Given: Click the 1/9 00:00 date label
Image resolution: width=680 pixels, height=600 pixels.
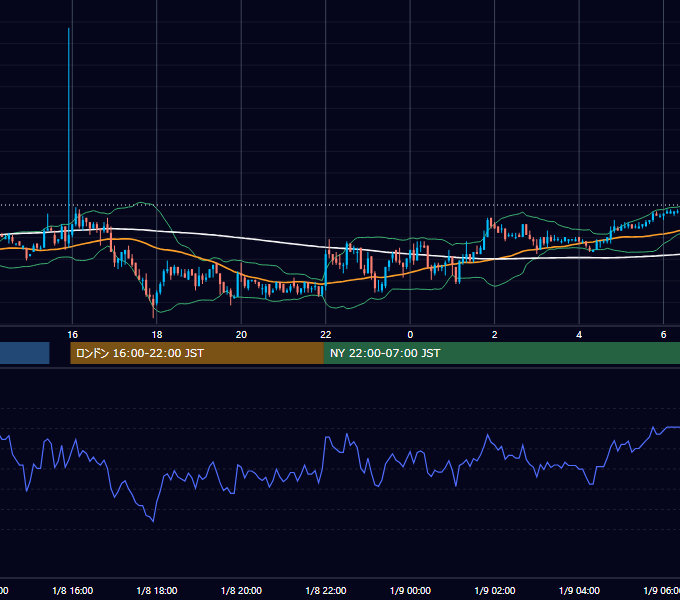Looking at the screenshot, I should click(410, 591).
